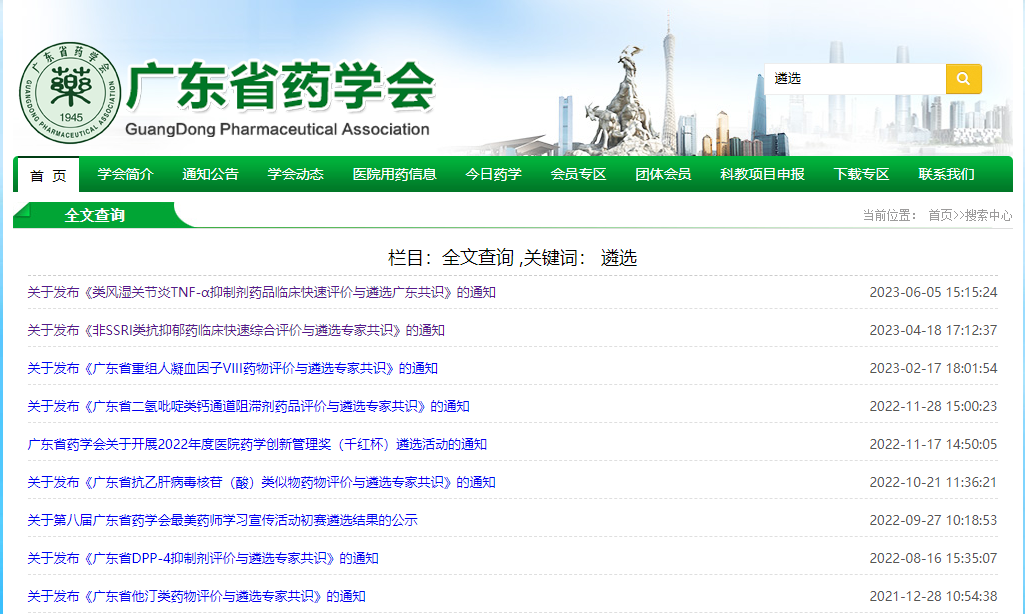
Task: Click the date 2023-04-18 17:12:37
Action: (933, 330)
